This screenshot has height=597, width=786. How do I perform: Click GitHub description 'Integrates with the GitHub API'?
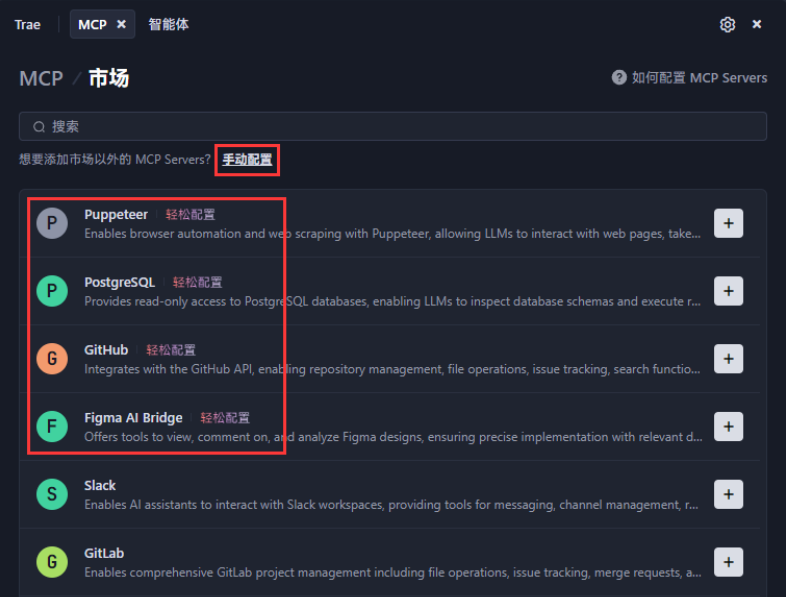click(x=392, y=369)
